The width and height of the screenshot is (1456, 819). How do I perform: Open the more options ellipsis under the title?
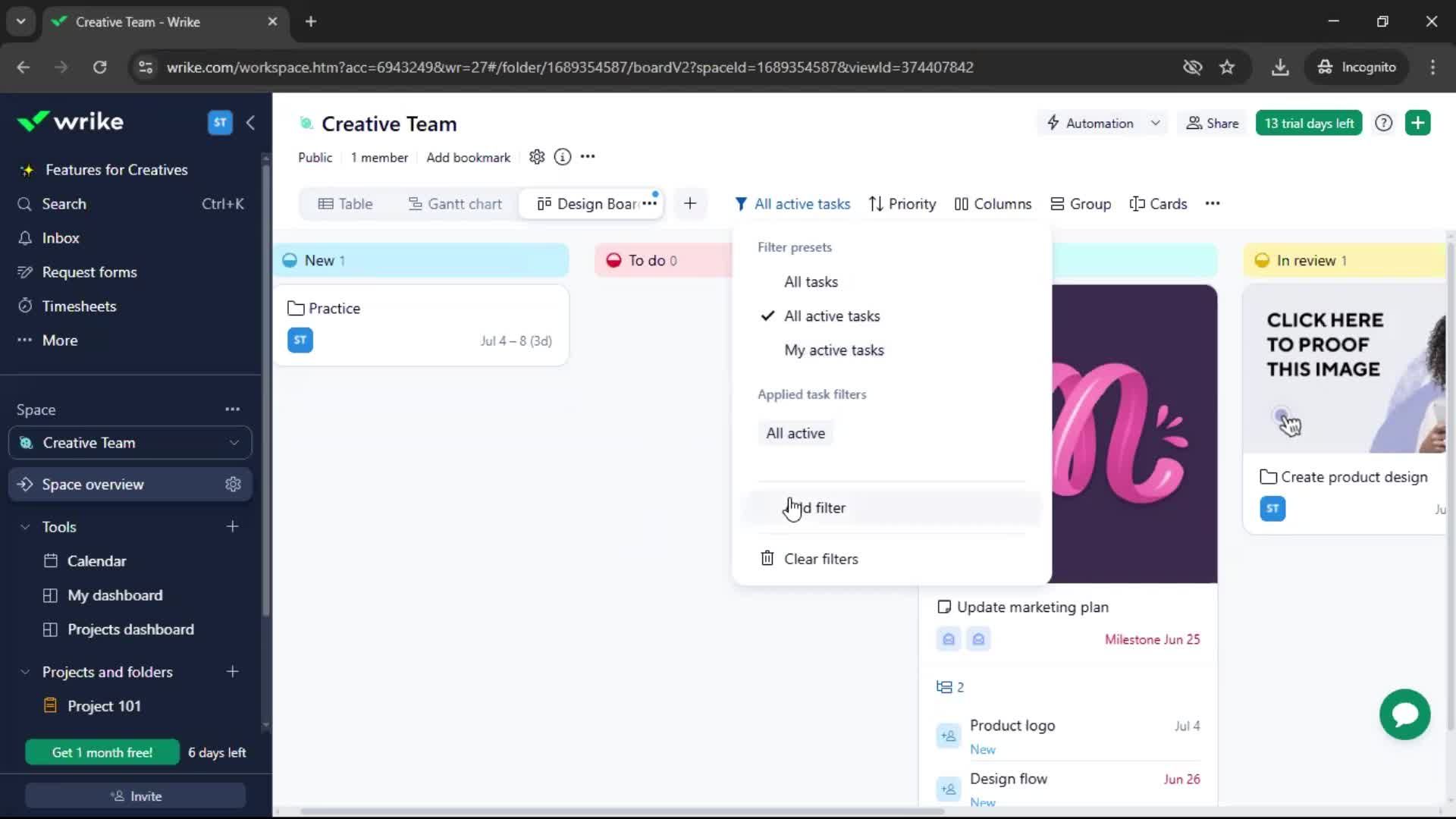(x=588, y=157)
